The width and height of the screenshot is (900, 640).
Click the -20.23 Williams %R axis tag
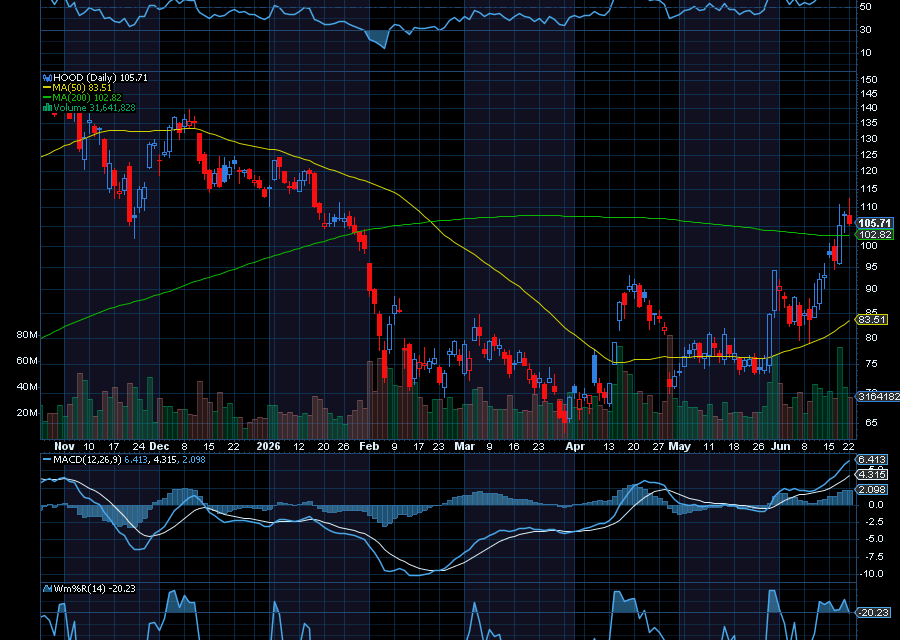pyautogui.click(x=873, y=613)
